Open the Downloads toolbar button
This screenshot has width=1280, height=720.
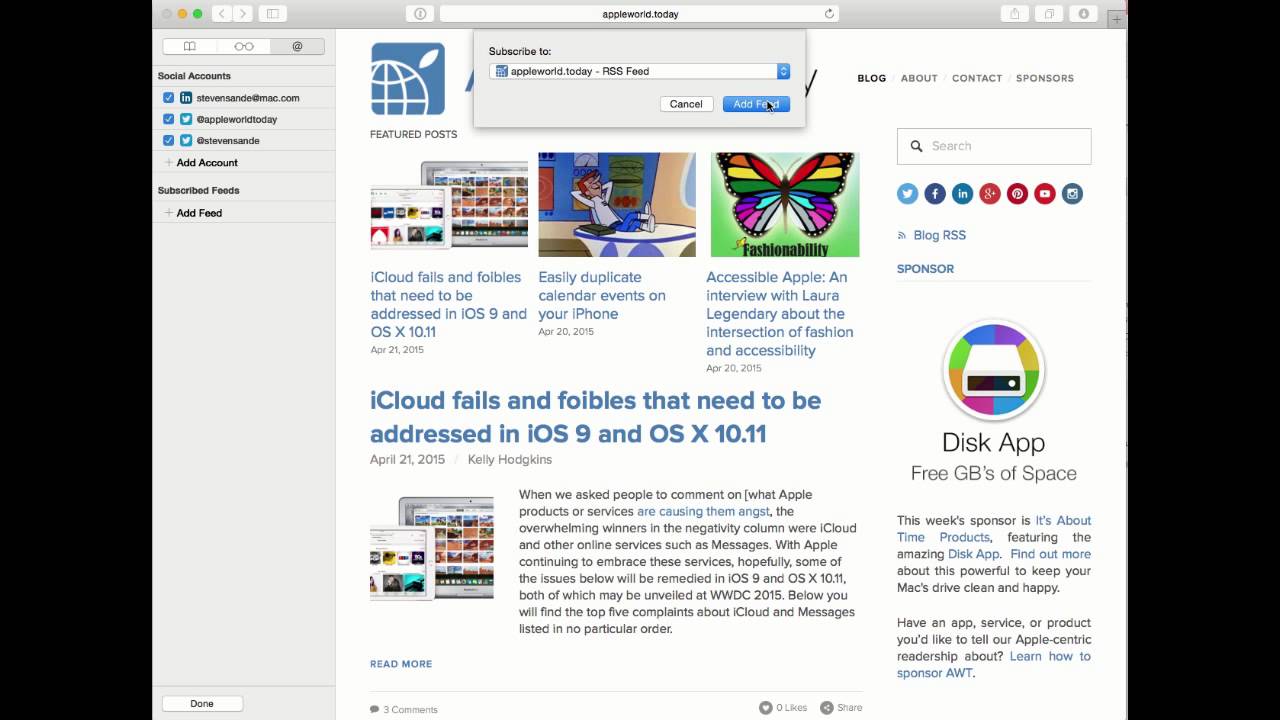[1083, 14]
